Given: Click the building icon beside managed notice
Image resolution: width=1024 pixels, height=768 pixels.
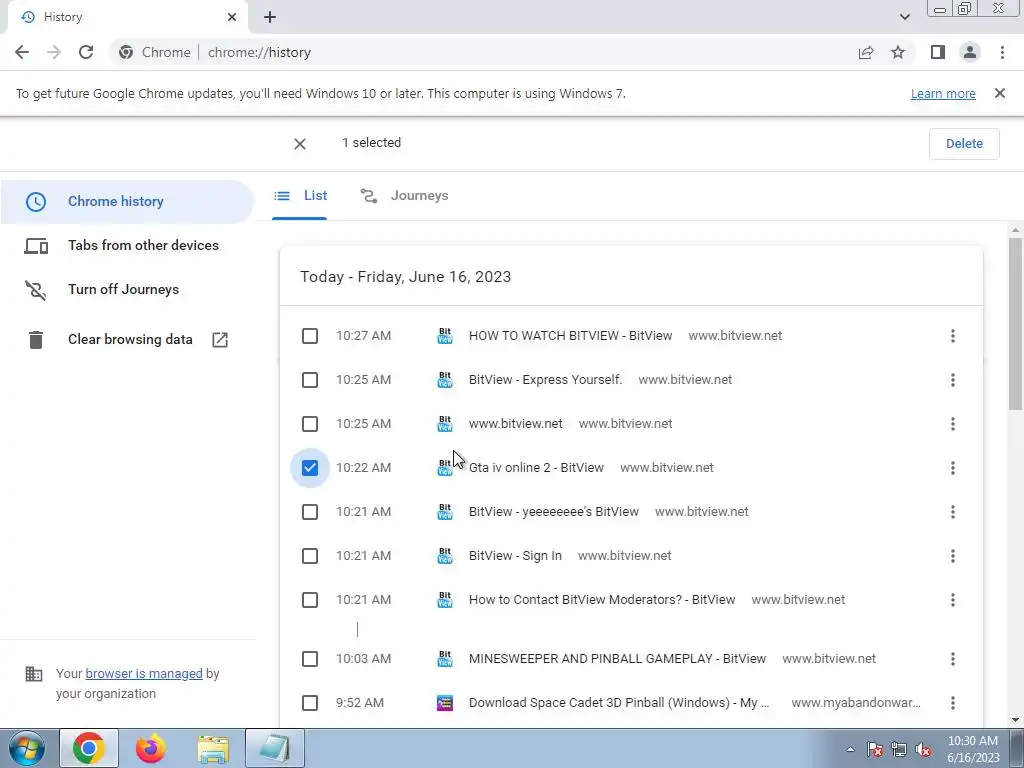Looking at the screenshot, I should pos(33,673).
